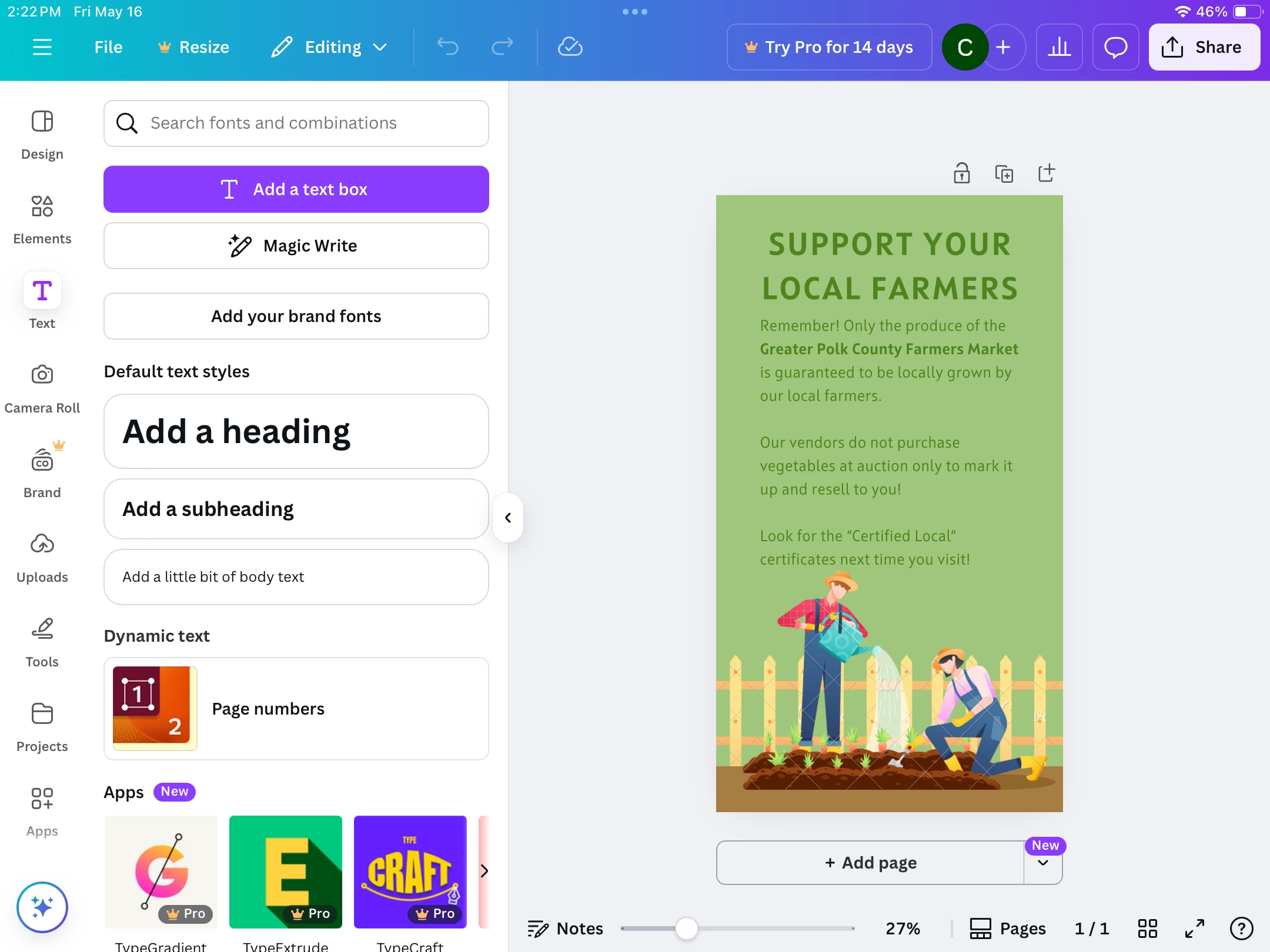This screenshot has height=952, width=1270.
Task: Toggle fullscreen presentation mode
Action: (1194, 928)
